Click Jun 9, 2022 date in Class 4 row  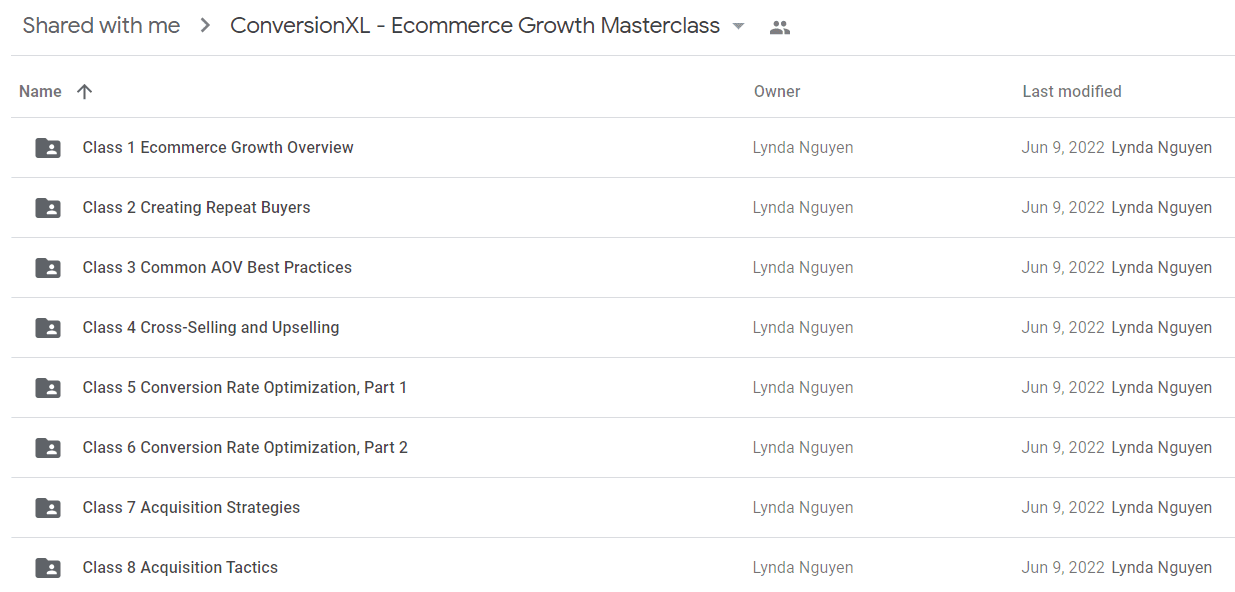(x=1063, y=328)
